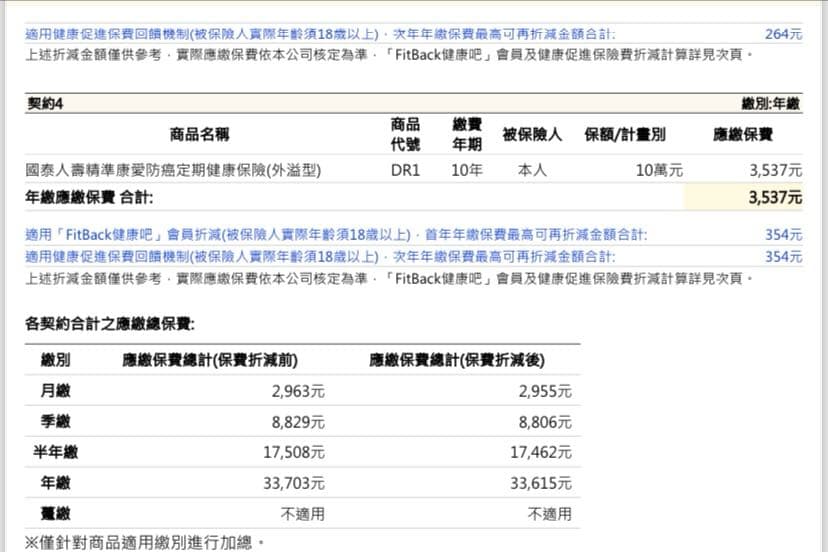
Task: Click the 半年繳 row label
Action: point(55,452)
